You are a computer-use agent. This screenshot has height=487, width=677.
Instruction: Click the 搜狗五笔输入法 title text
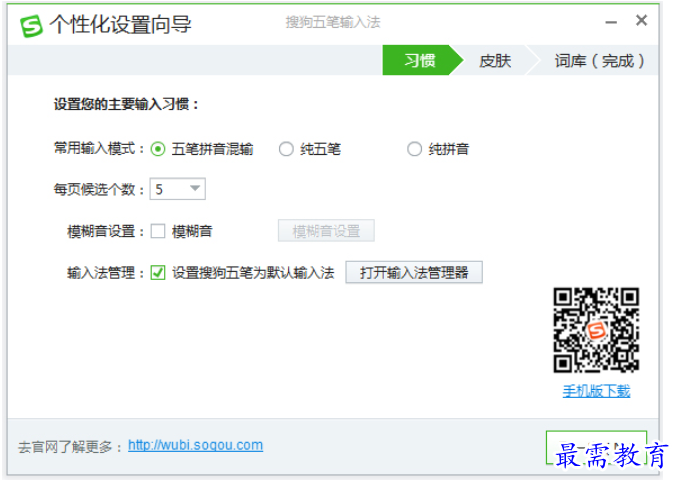click(x=333, y=22)
